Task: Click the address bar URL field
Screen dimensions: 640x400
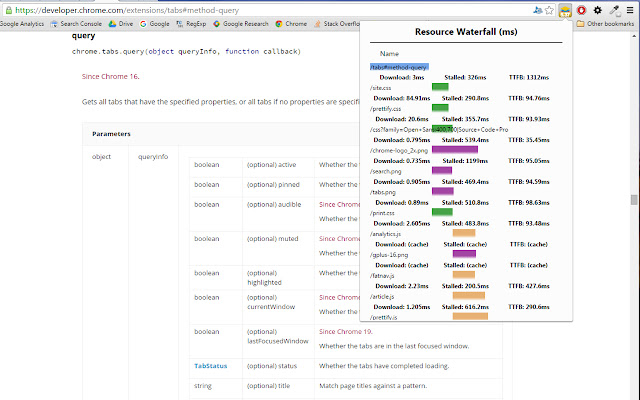Action: 250,9
